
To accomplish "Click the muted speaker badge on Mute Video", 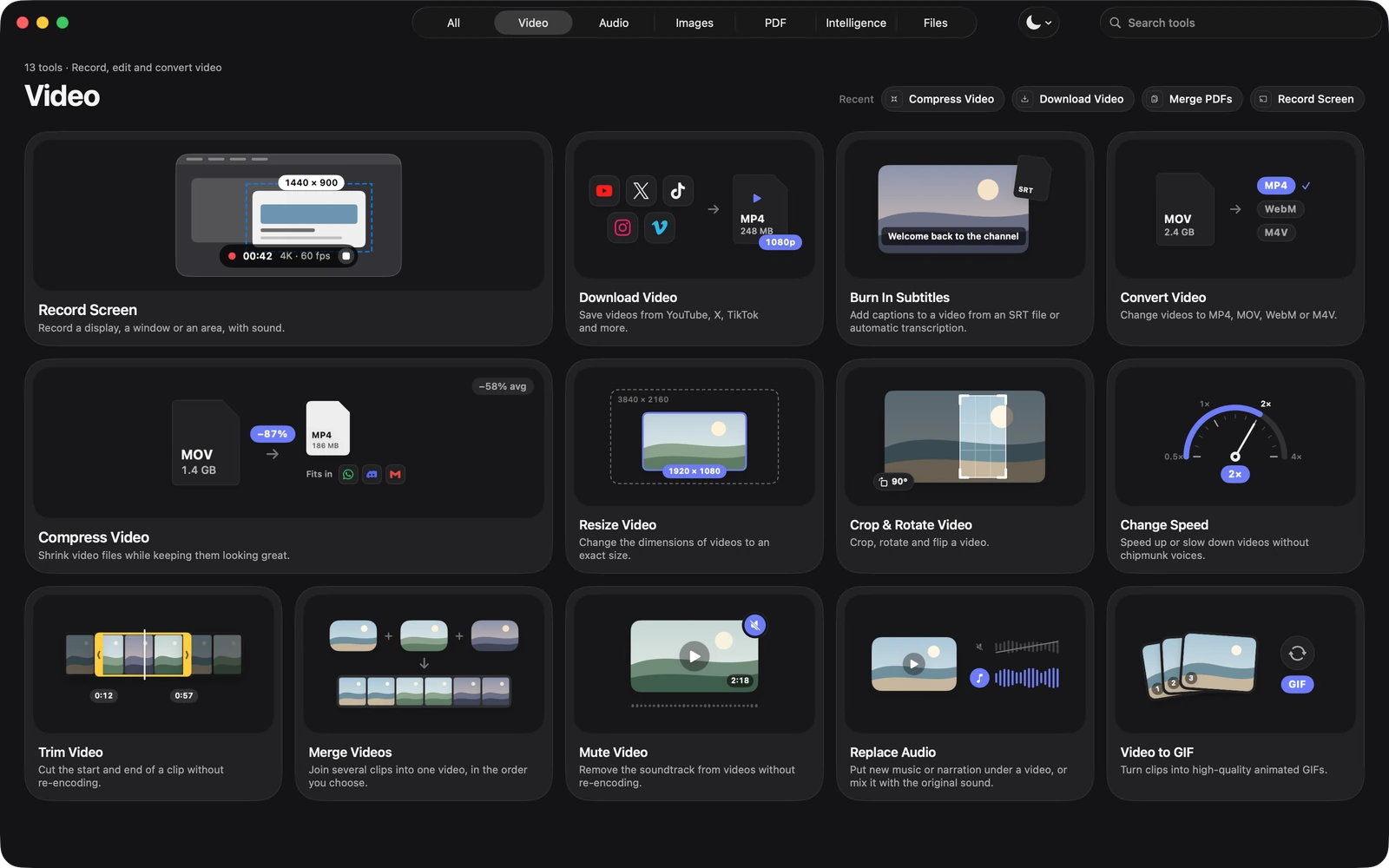I will (x=755, y=625).
